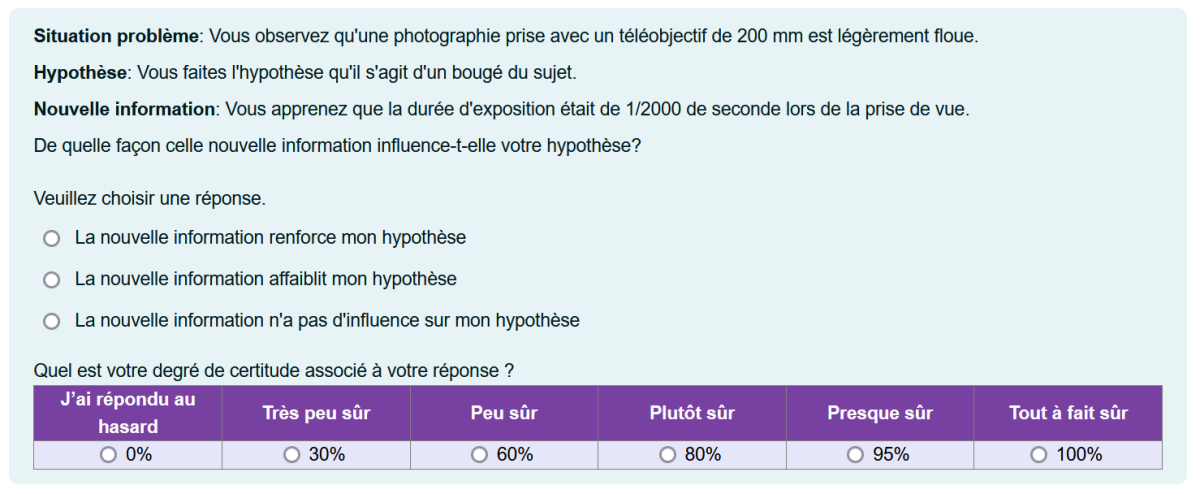Click the 'La nouvelle information affaiblit mon hypothèse' text
The height and width of the screenshot is (494, 1200).
point(265,279)
